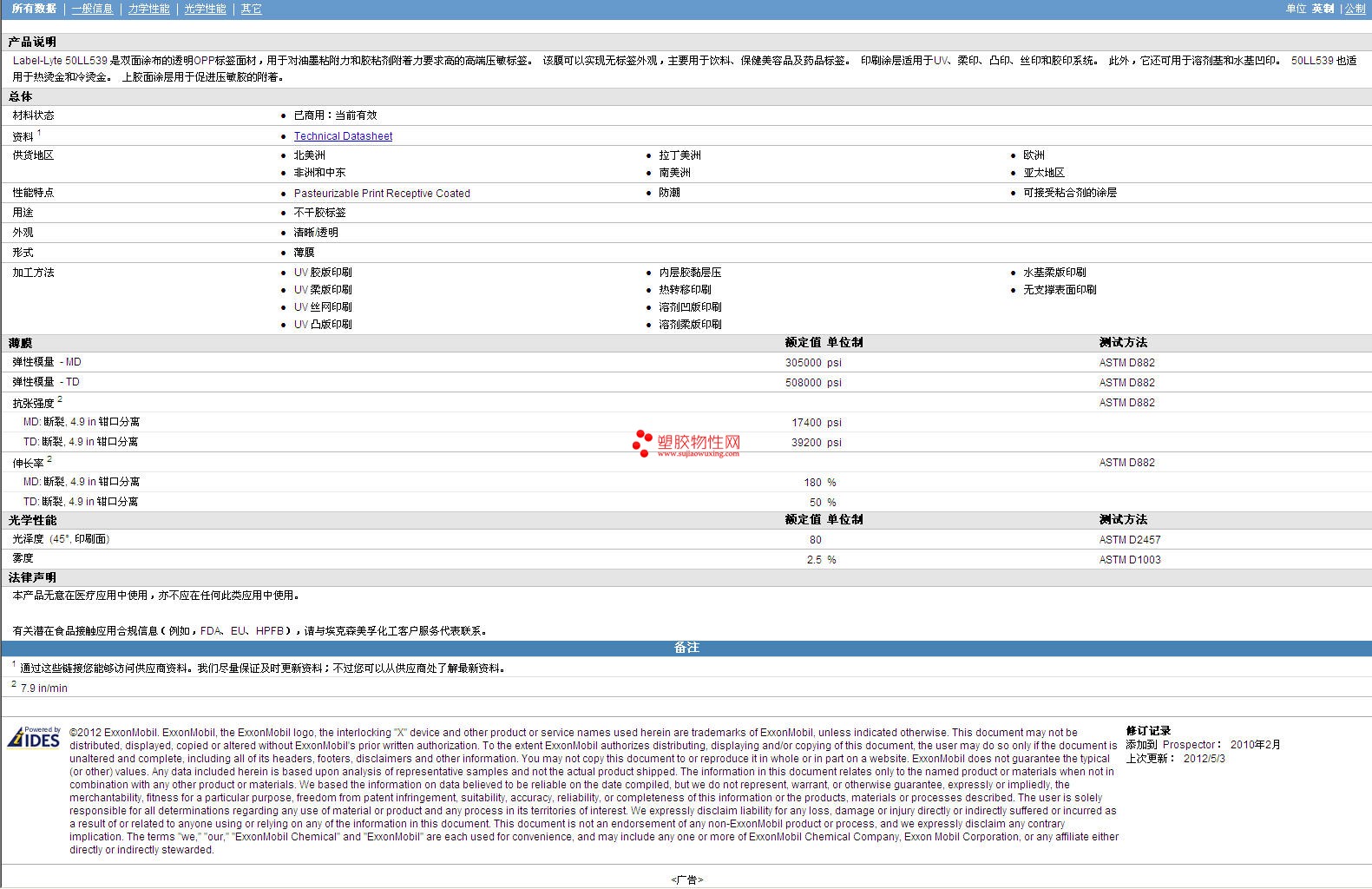Select the 欧洲 region entry
The width and height of the screenshot is (1372, 889).
(x=1034, y=155)
